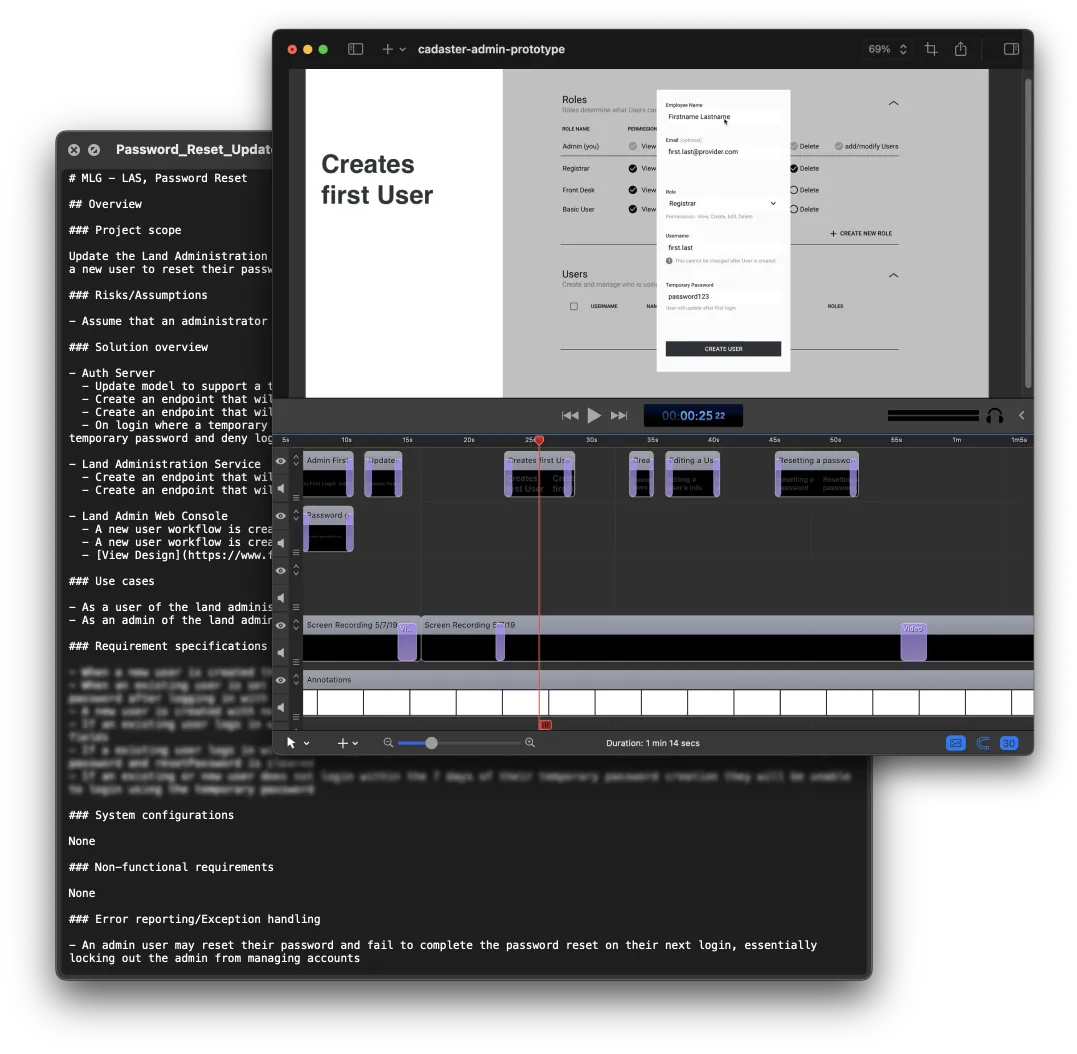Select the pointer tool in the timeline toolbar
The width and height of the screenshot is (1077, 1054).
tap(292, 743)
